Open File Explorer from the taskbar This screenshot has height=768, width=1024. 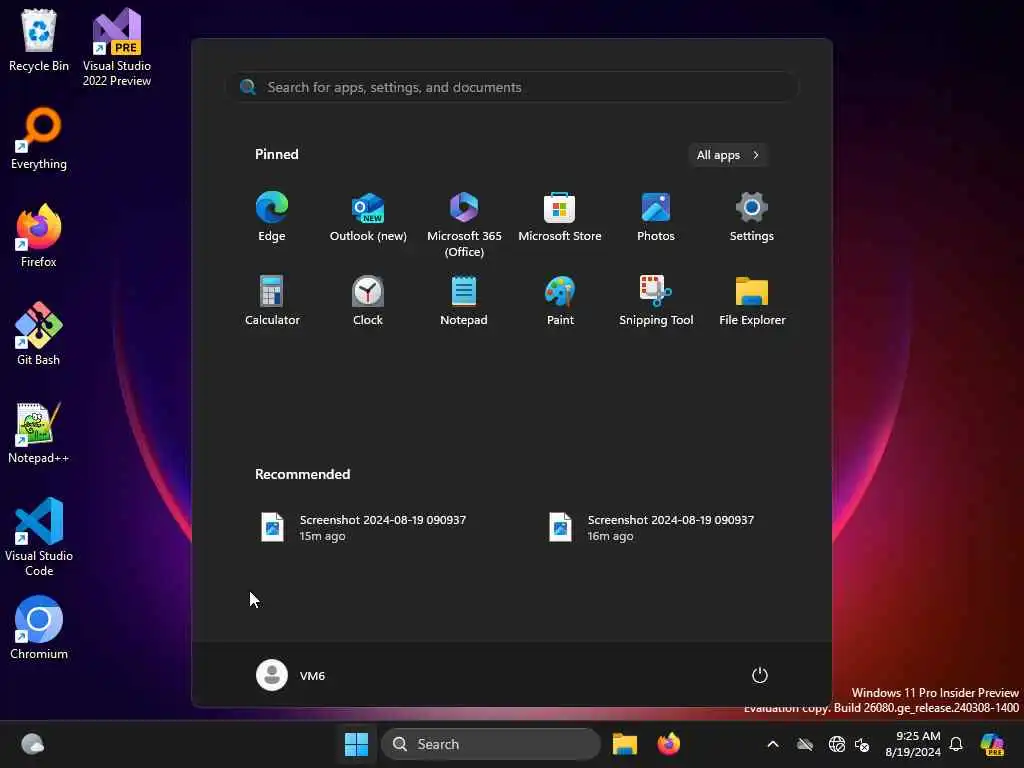tap(624, 744)
